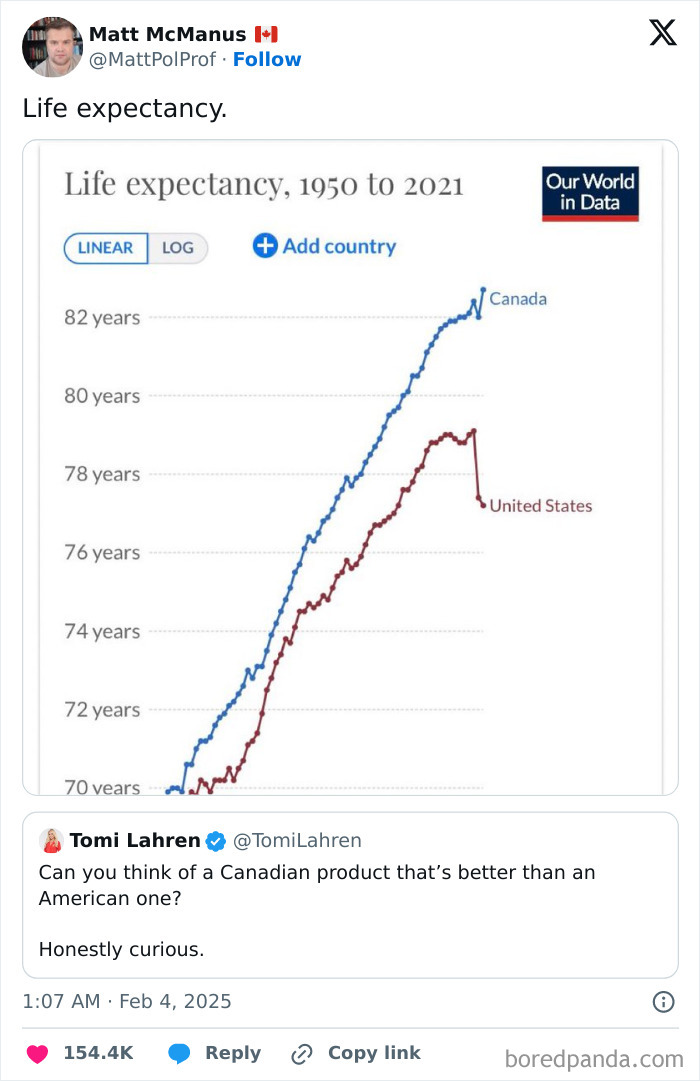Switch the chart to LOG scale

(x=175, y=247)
